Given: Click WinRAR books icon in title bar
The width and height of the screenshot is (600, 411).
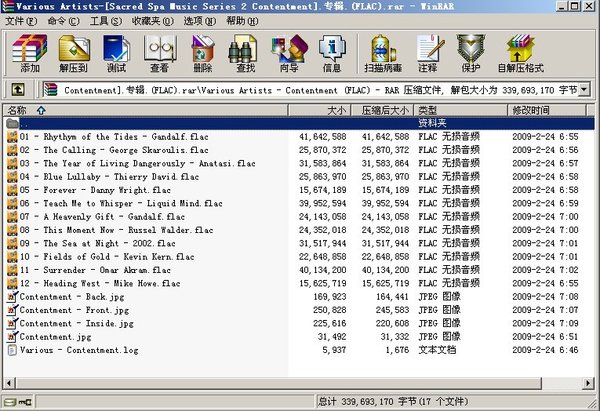Looking at the screenshot, I should click(8, 7).
